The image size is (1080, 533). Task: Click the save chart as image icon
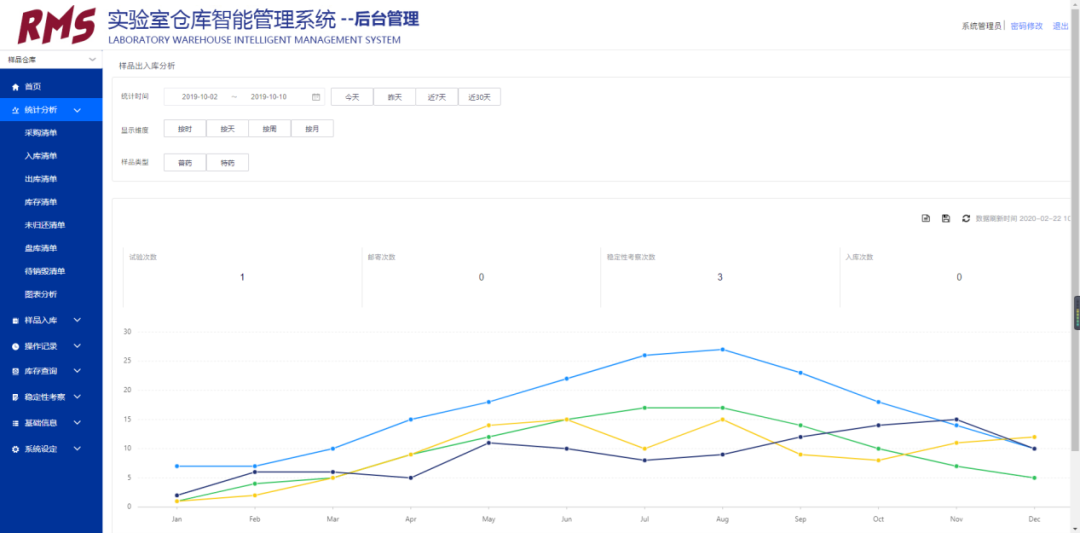point(946,218)
